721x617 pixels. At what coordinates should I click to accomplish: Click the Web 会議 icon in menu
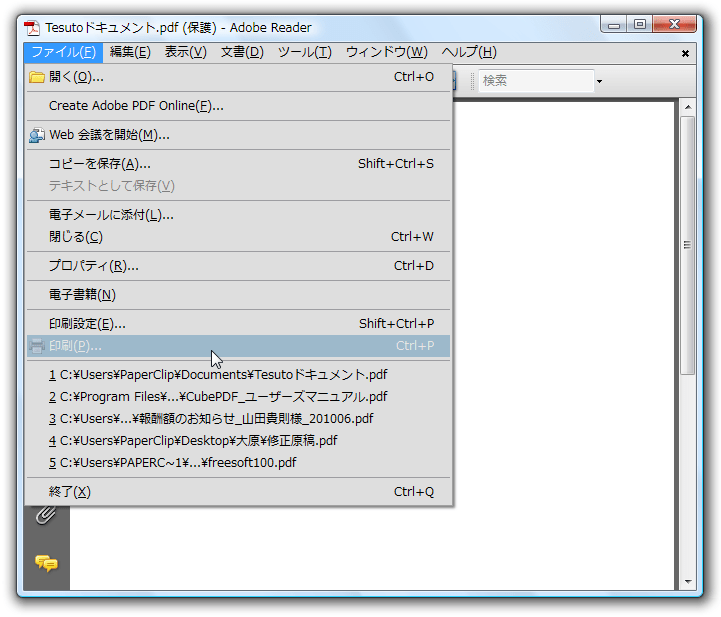point(37,135)
